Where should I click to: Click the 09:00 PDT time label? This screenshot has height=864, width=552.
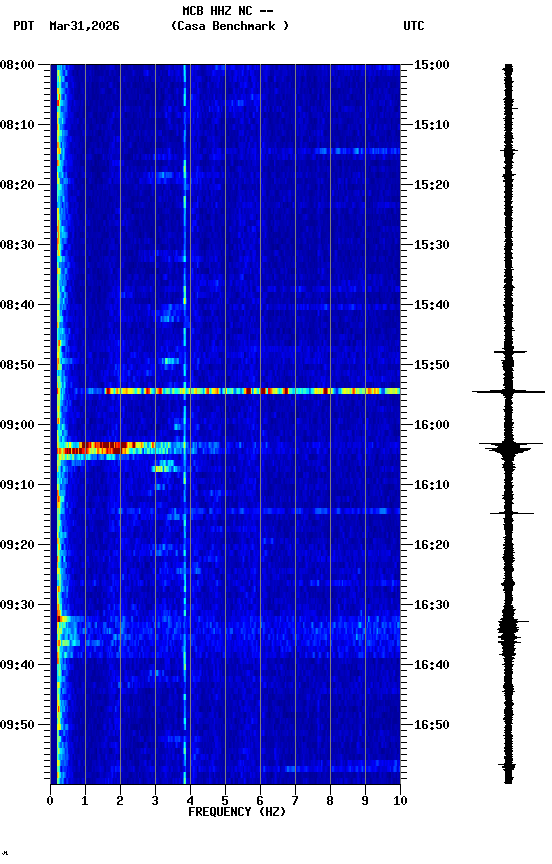click(17, 425)
